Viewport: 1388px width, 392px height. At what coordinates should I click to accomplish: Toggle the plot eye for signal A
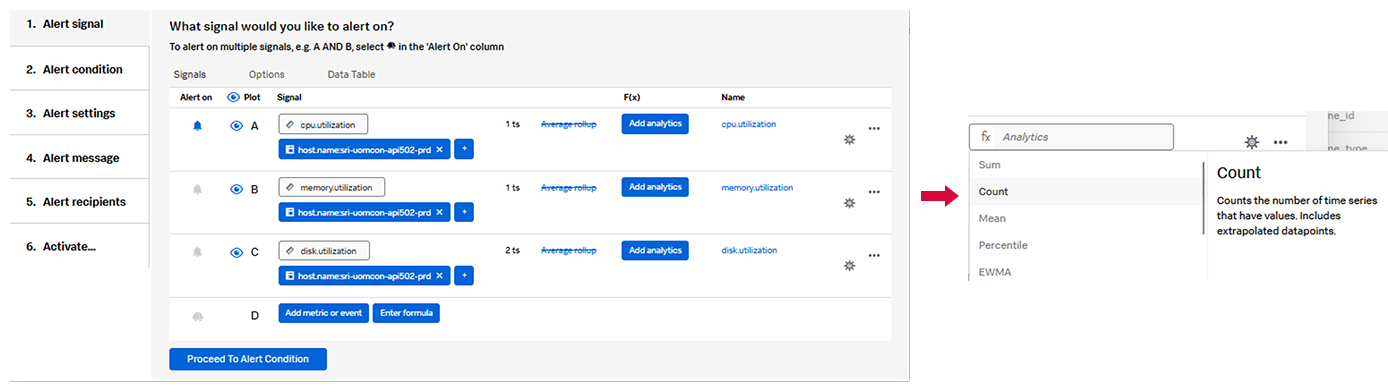pyautogui.click(x=236, y=126)
